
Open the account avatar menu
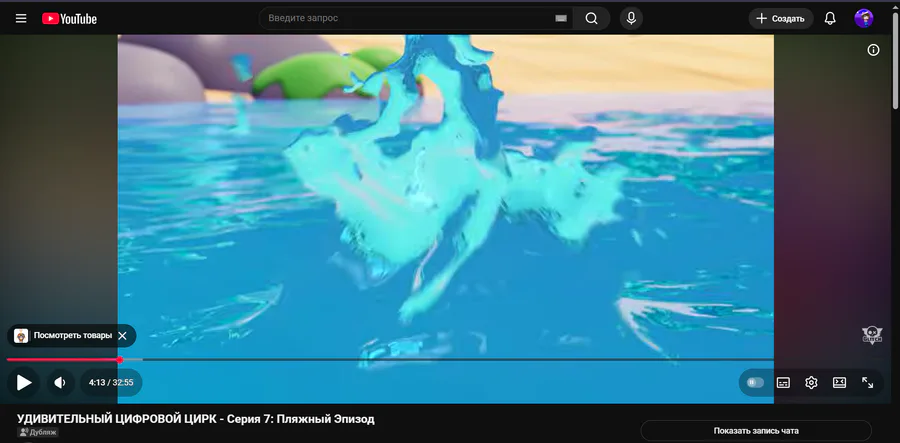[864, 18]
